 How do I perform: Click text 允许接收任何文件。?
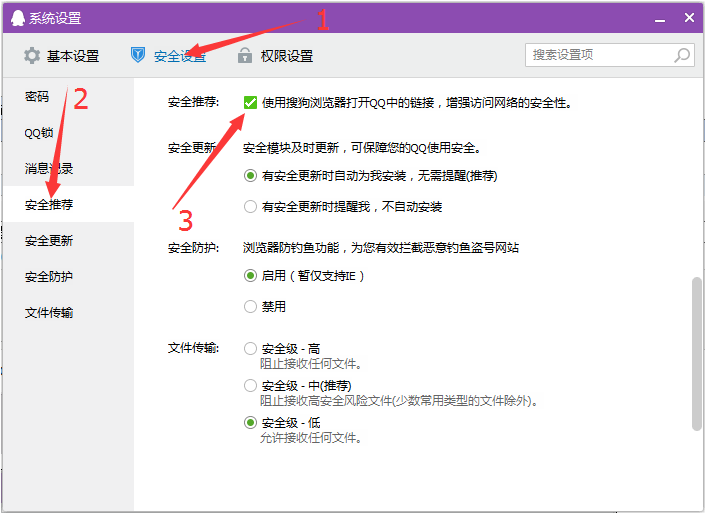(x=311, y=437)
